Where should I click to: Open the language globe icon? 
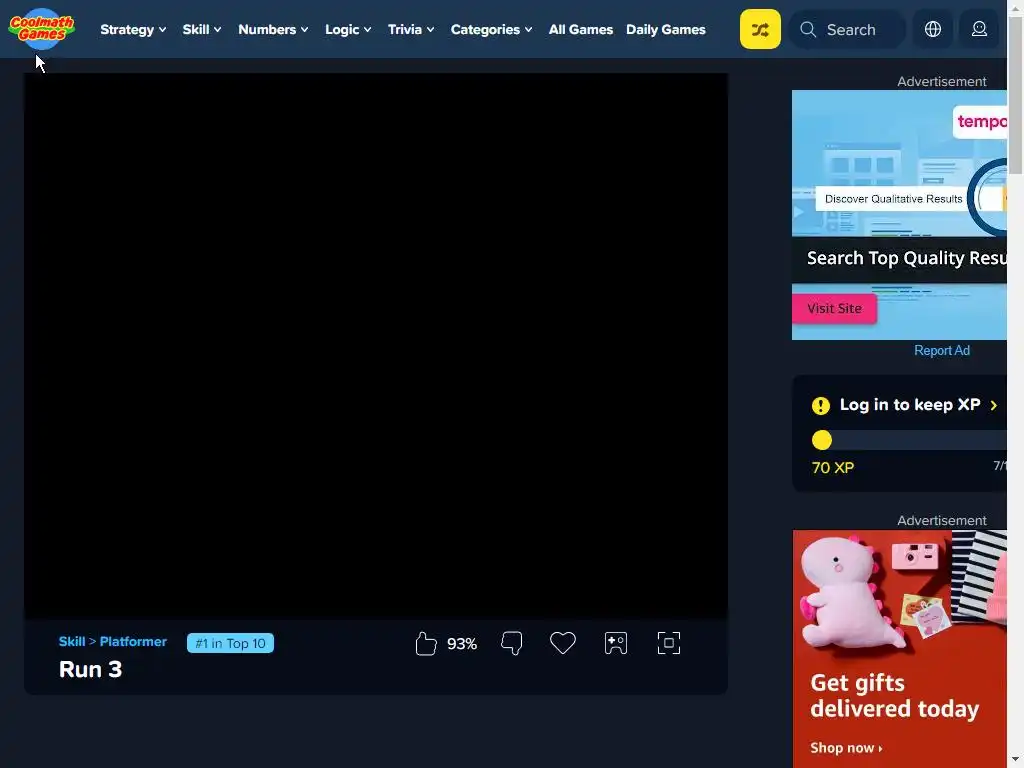point(933,29)
